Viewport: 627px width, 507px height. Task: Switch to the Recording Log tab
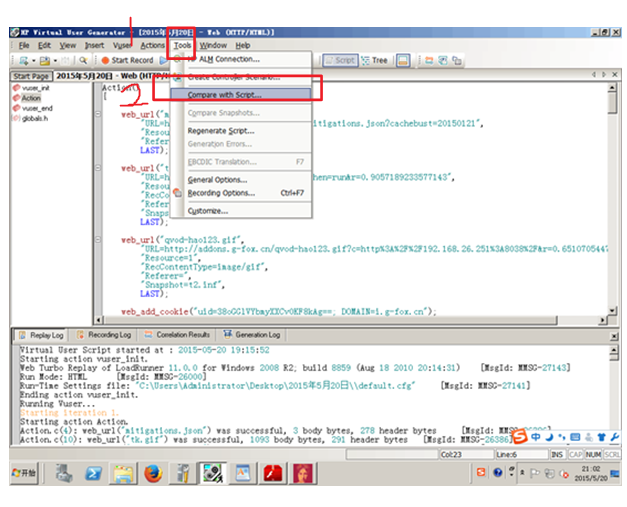click(104, 335)
